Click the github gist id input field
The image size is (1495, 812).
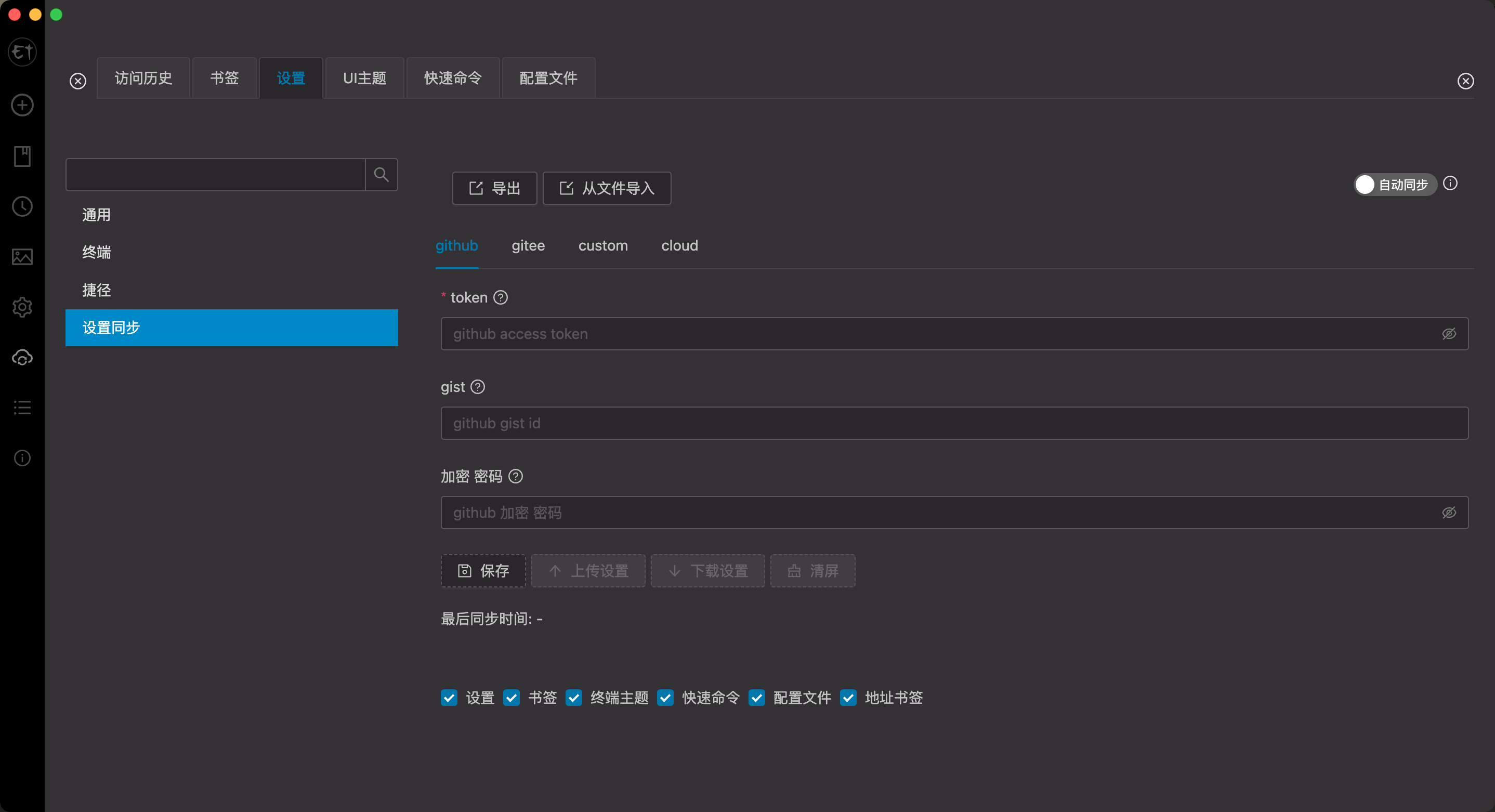(x=954, y=423)
